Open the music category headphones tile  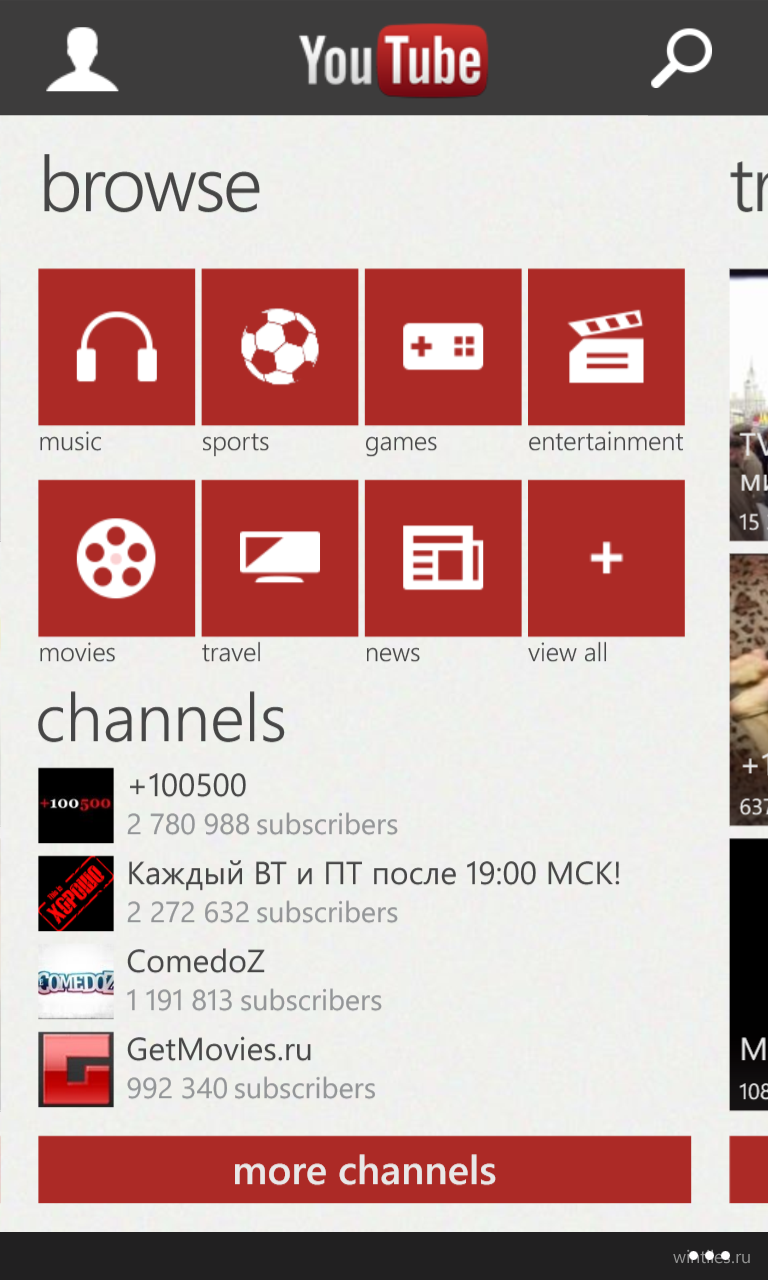pos(117,347)
